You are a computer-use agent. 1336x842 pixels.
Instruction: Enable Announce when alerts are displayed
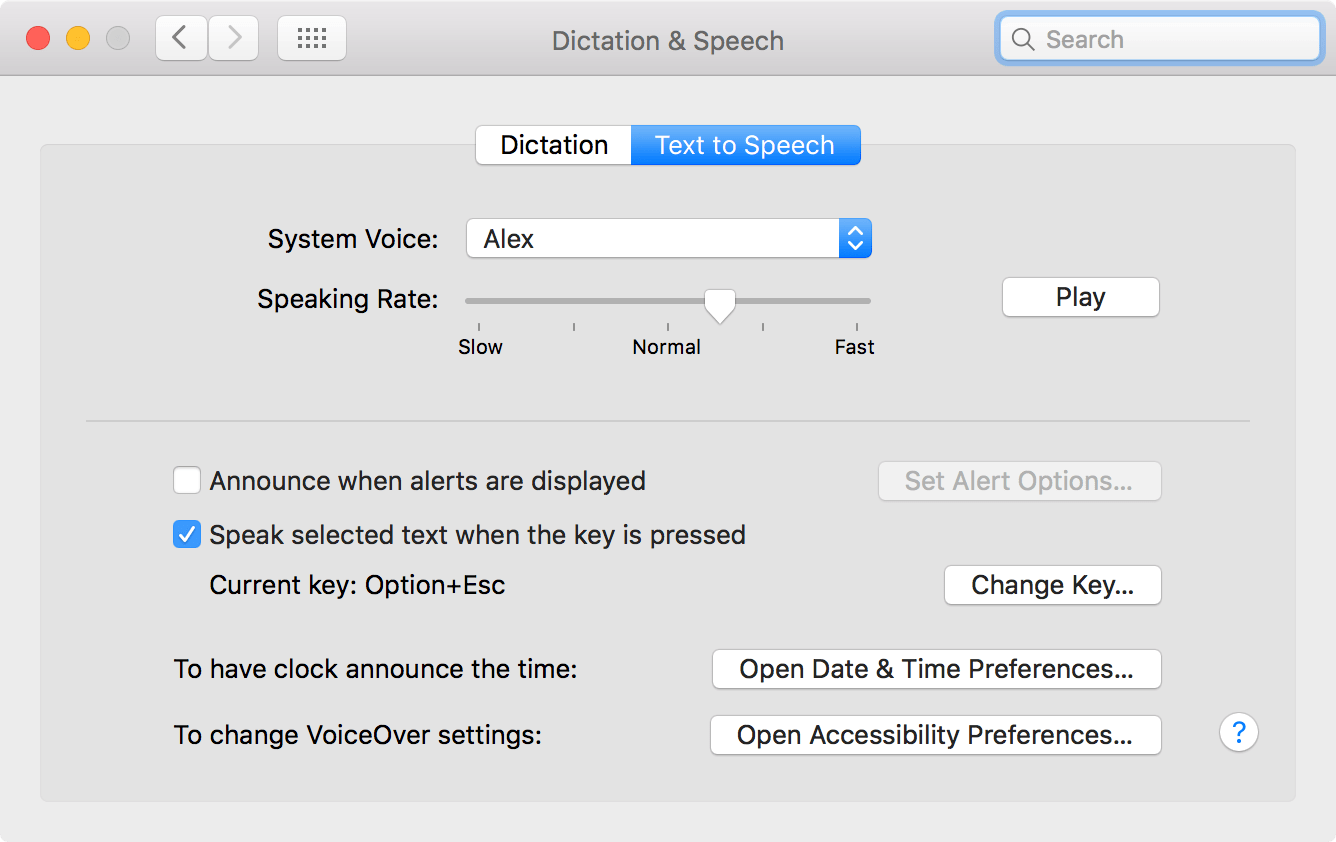tap(187, 481)
